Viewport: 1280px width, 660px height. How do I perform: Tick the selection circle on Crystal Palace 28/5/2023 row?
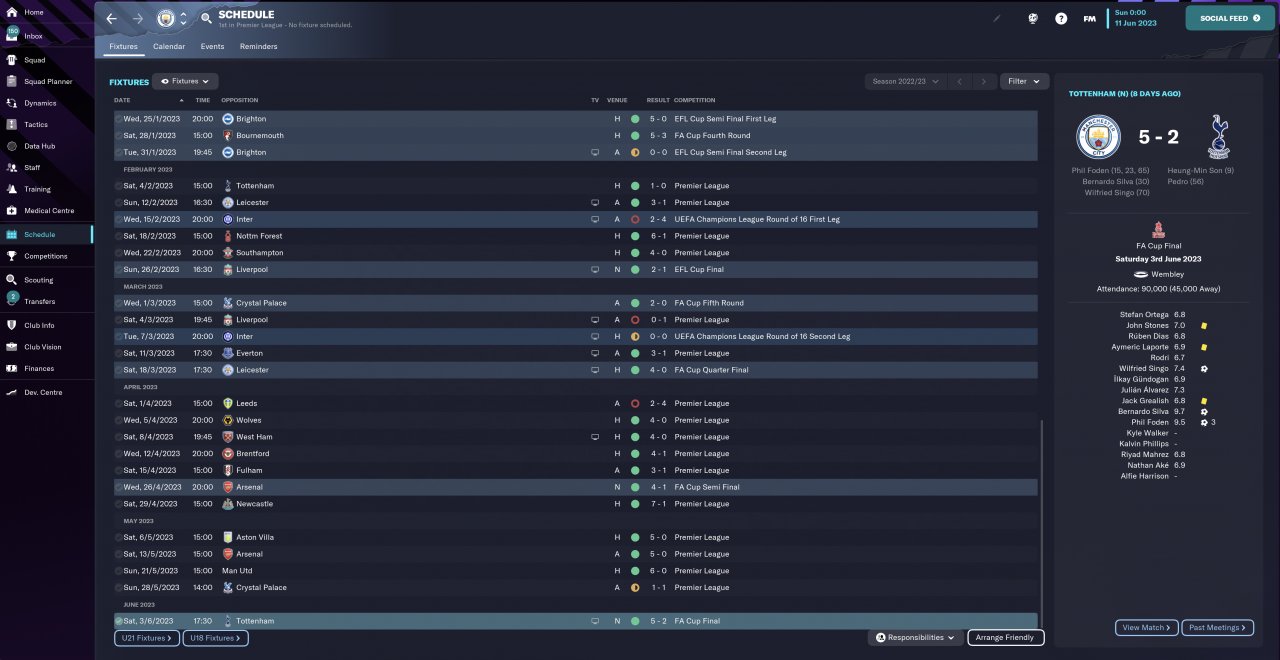point(119,588)
